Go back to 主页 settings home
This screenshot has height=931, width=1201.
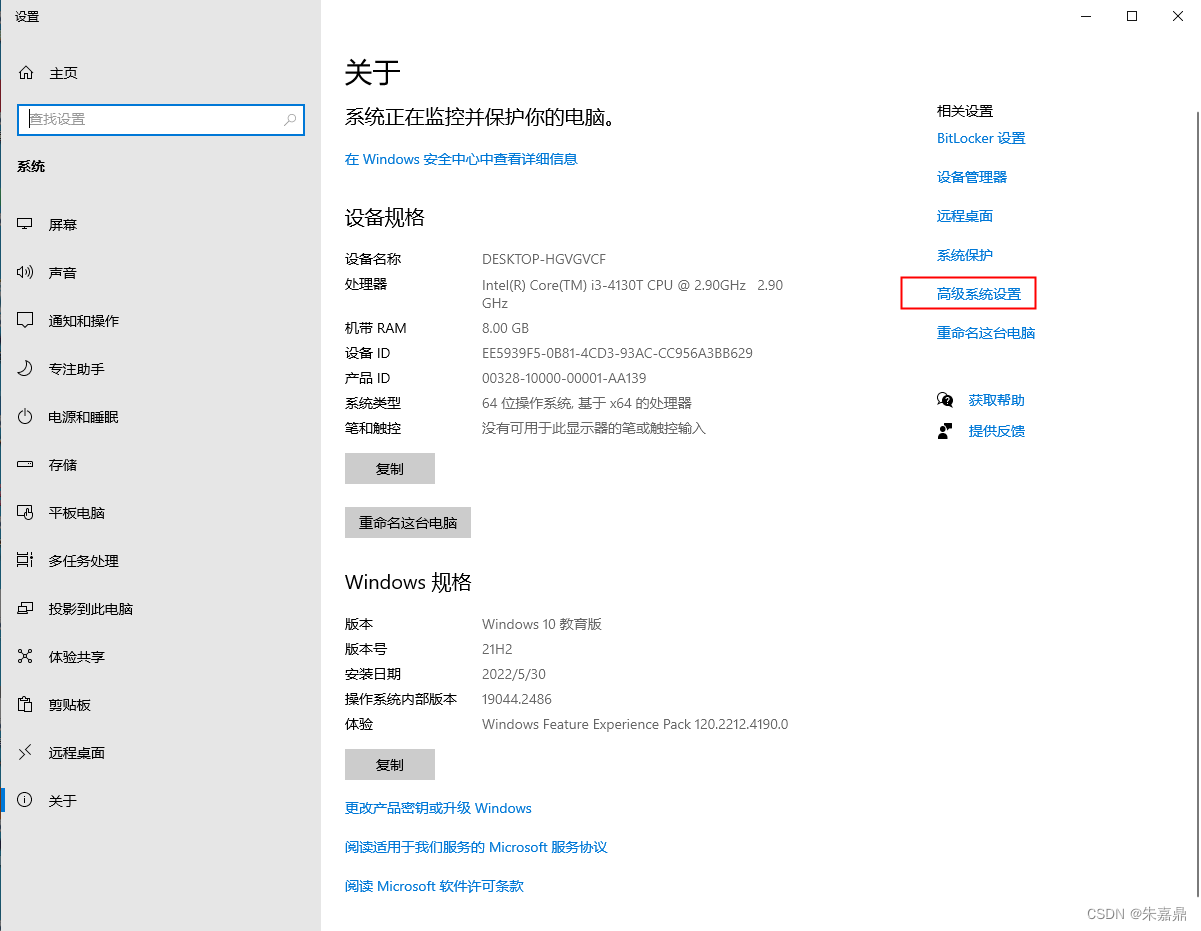[160, 73]
